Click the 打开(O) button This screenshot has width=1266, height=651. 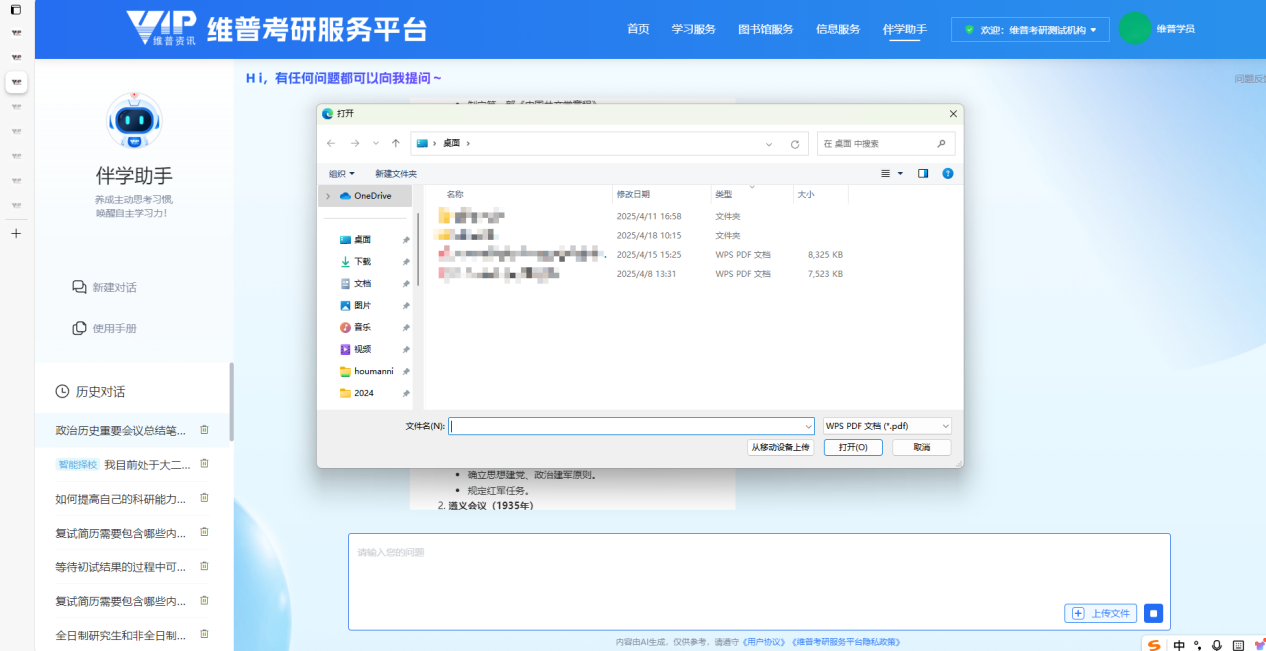(x=852, y=447)
